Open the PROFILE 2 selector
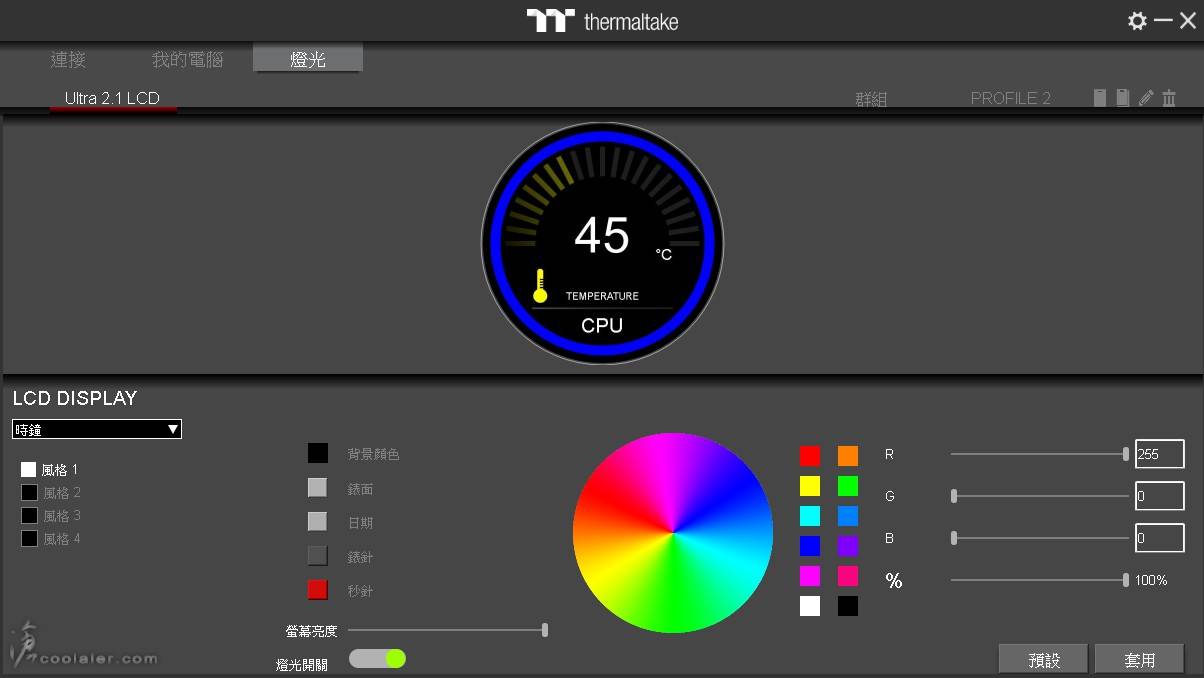Viewport: 1204px width, 678px height. [x=1010, y=98]
